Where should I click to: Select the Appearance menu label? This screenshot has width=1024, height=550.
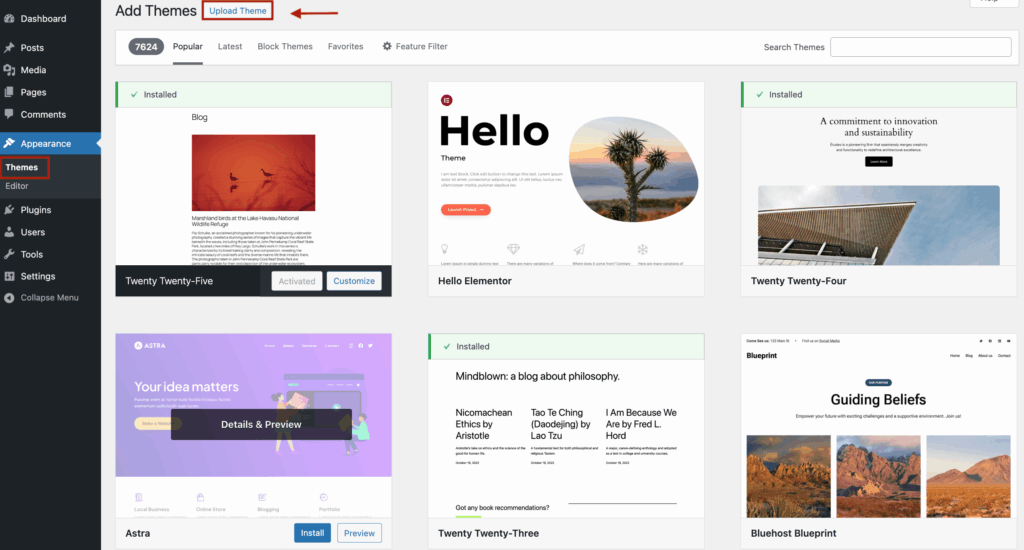[46, 143]
